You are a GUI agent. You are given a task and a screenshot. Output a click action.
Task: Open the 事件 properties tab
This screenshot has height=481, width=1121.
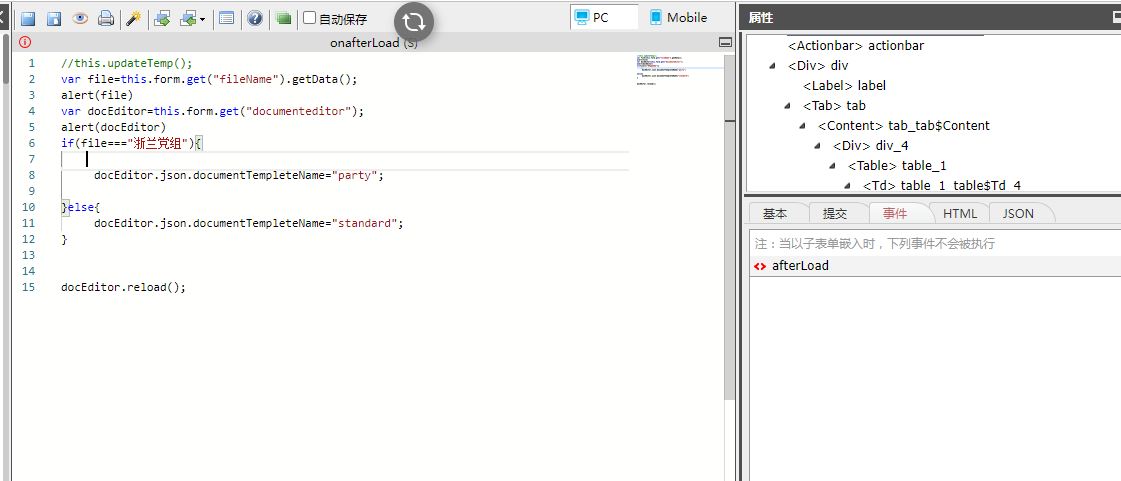[895, 213]
